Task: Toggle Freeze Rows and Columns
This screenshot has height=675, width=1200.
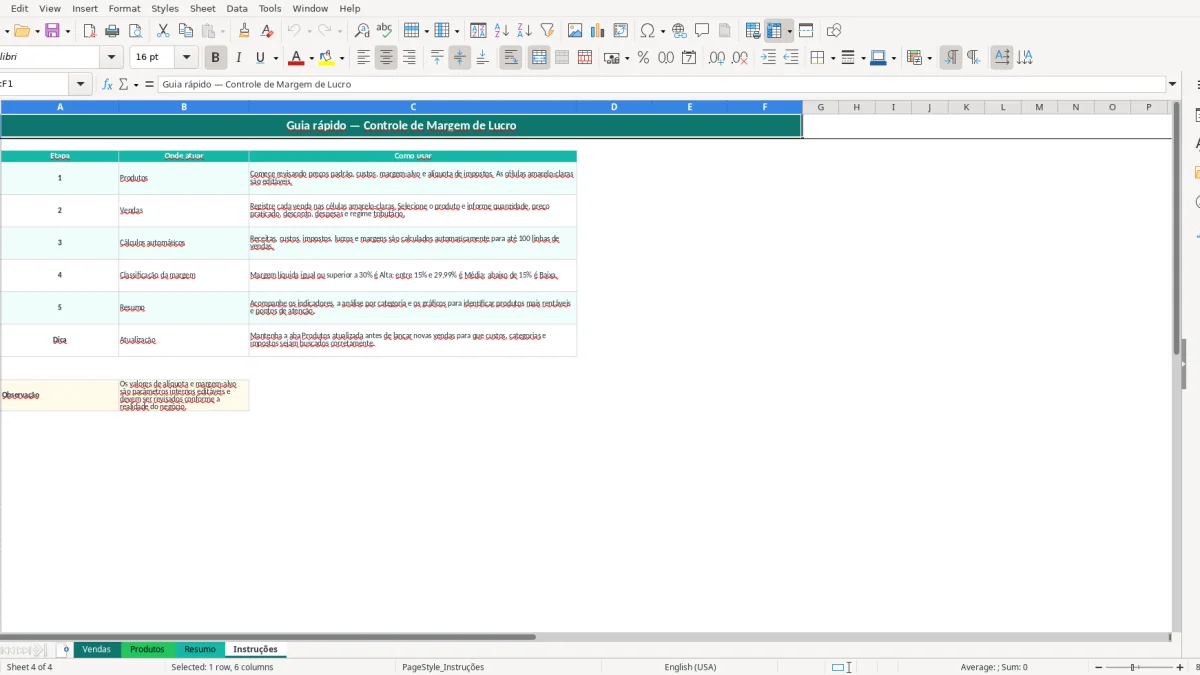Action: [775, 31]
